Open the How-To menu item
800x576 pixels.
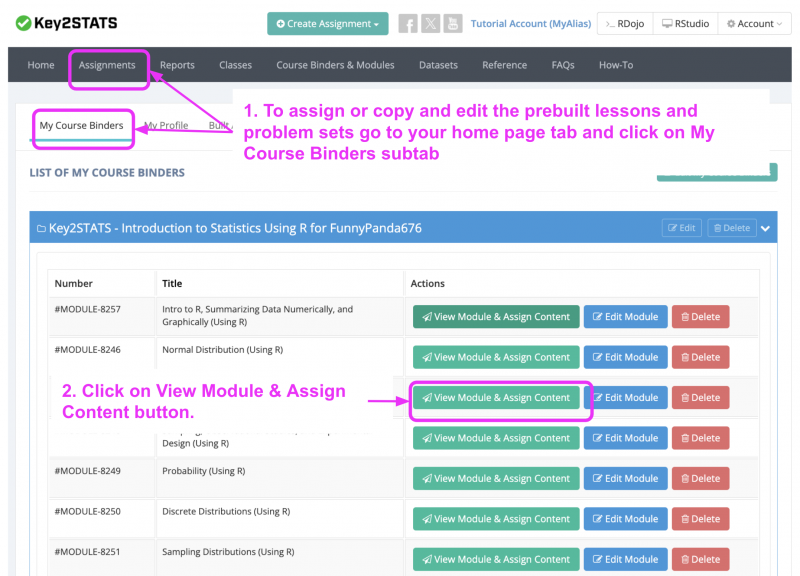tap(616, 65)
